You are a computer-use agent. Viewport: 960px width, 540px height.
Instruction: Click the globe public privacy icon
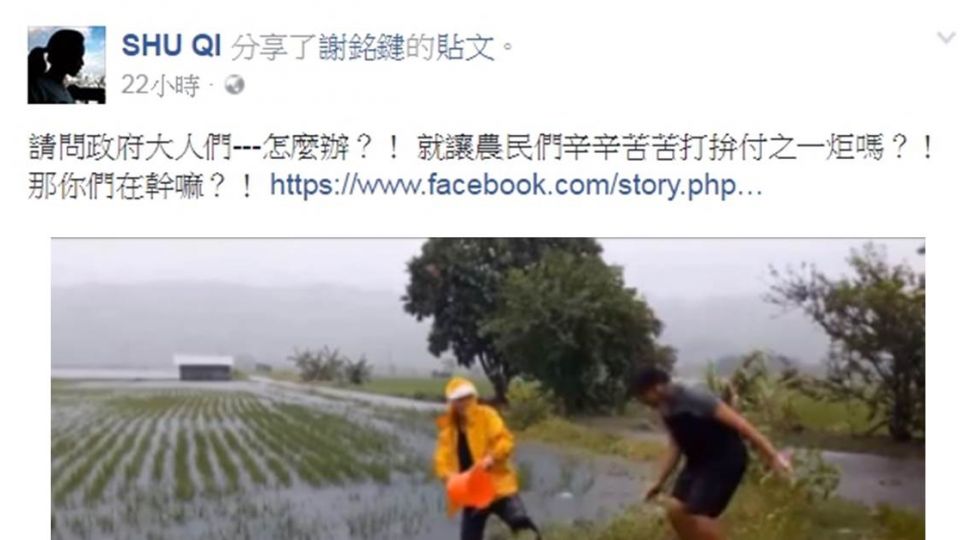234,84
